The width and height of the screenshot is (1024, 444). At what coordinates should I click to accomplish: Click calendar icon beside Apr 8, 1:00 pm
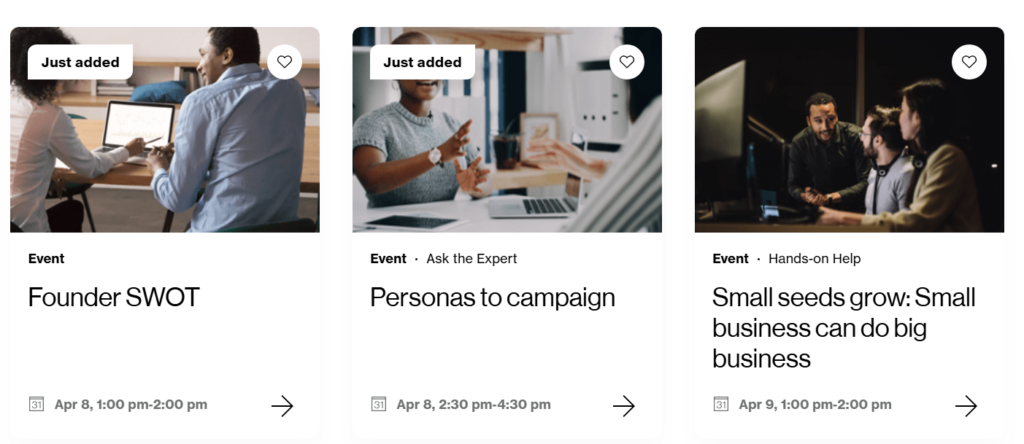pos(37,404)
